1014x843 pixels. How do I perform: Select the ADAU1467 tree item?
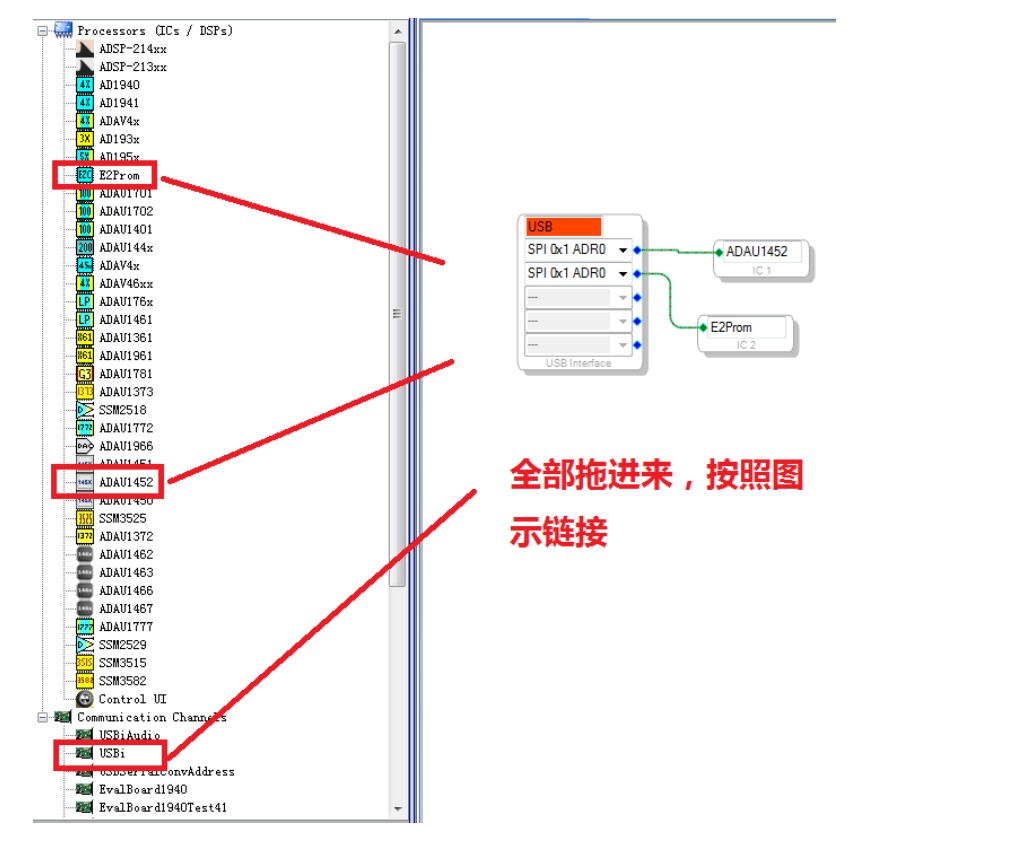pos(126,609)
